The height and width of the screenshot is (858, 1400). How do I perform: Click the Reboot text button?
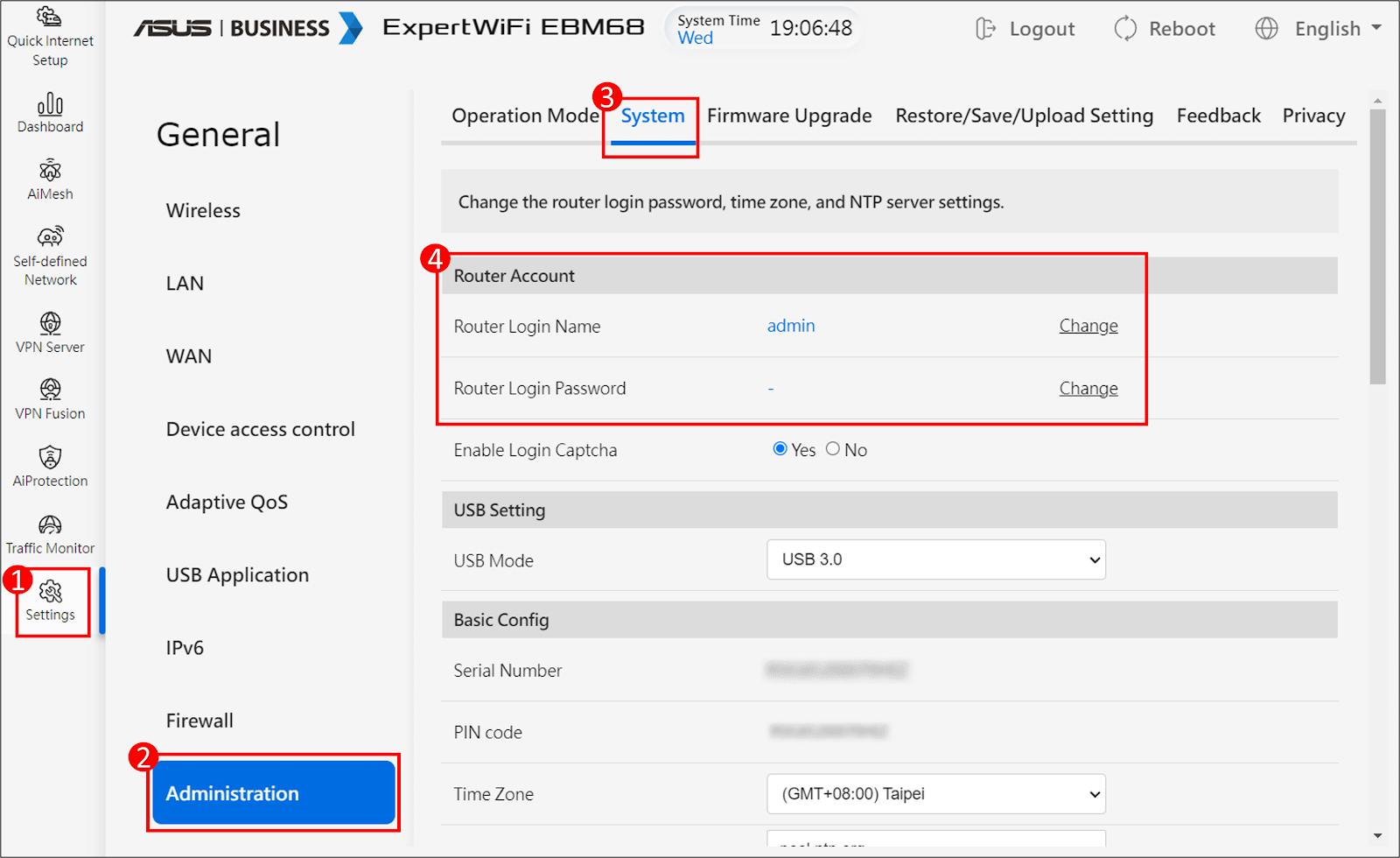tap(1182, 29)
